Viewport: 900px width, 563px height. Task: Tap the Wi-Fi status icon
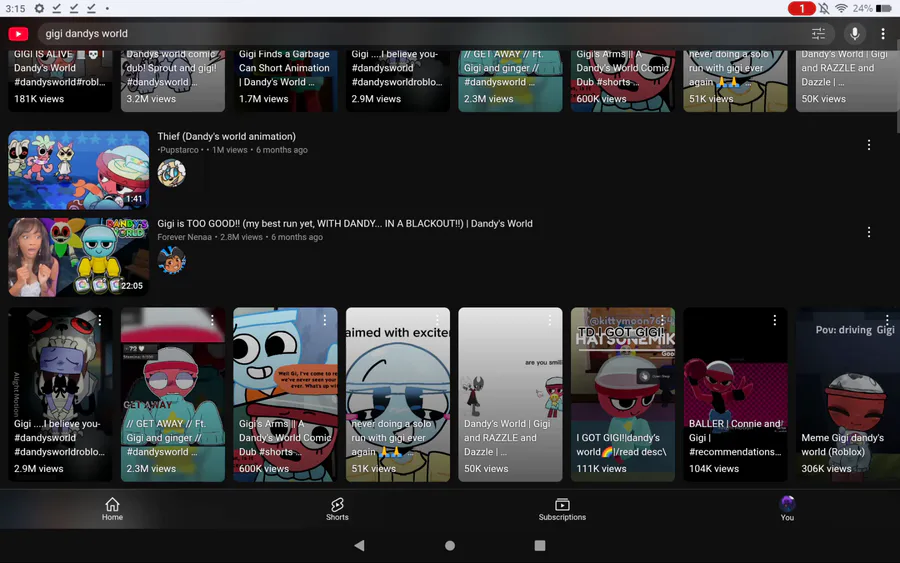click(841, 8)
